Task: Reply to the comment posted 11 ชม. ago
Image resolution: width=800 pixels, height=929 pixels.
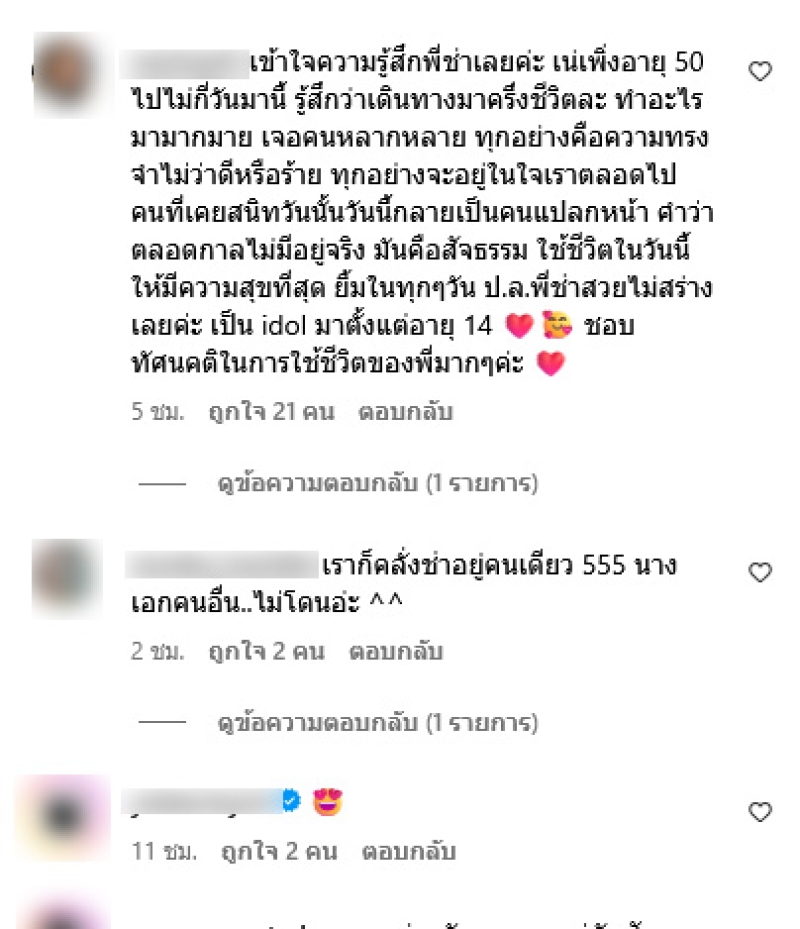Action: [x=408, y=851]
